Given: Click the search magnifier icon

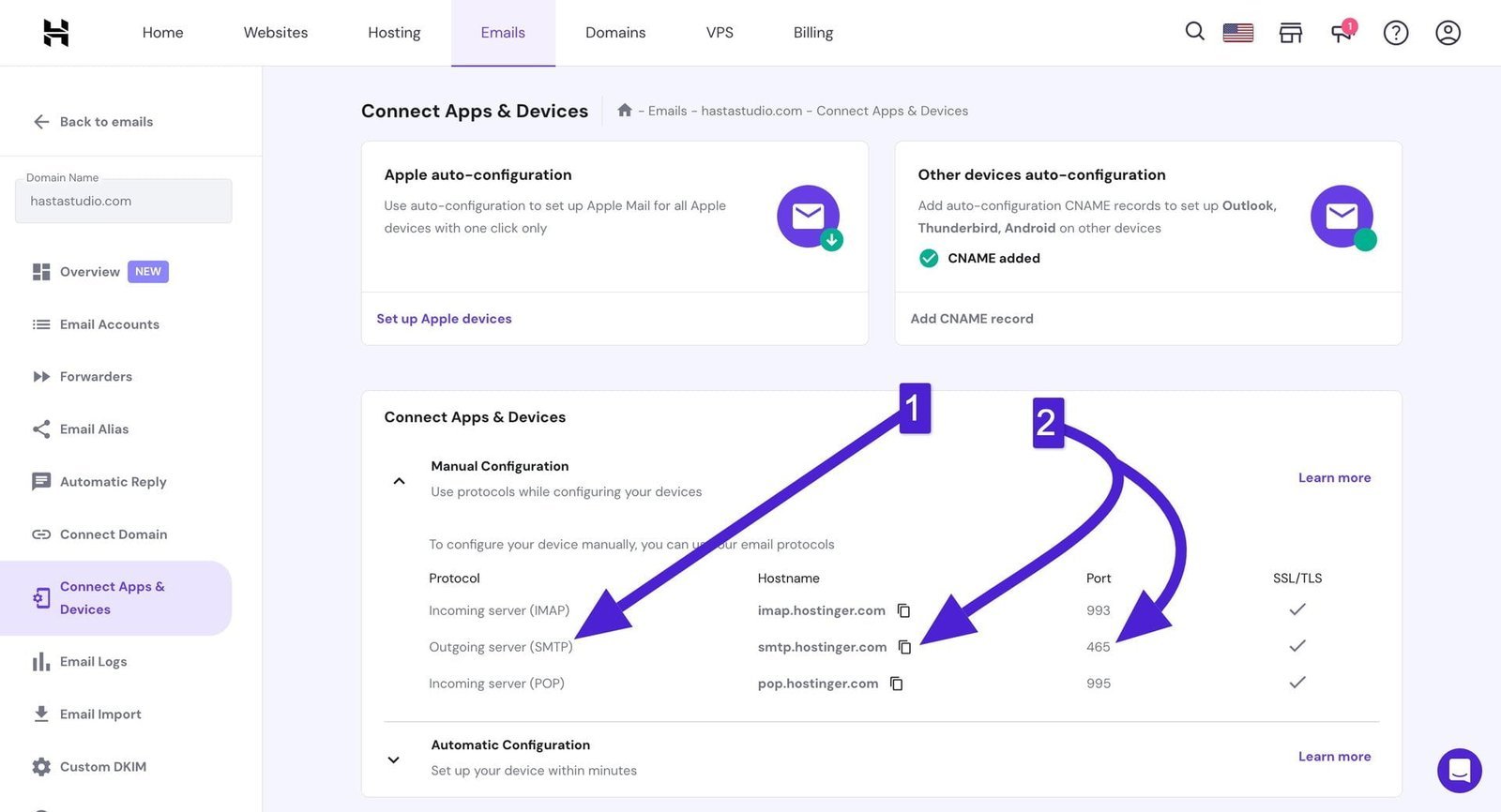Looking at the screenshot, I should click(x=1194, y=32).
